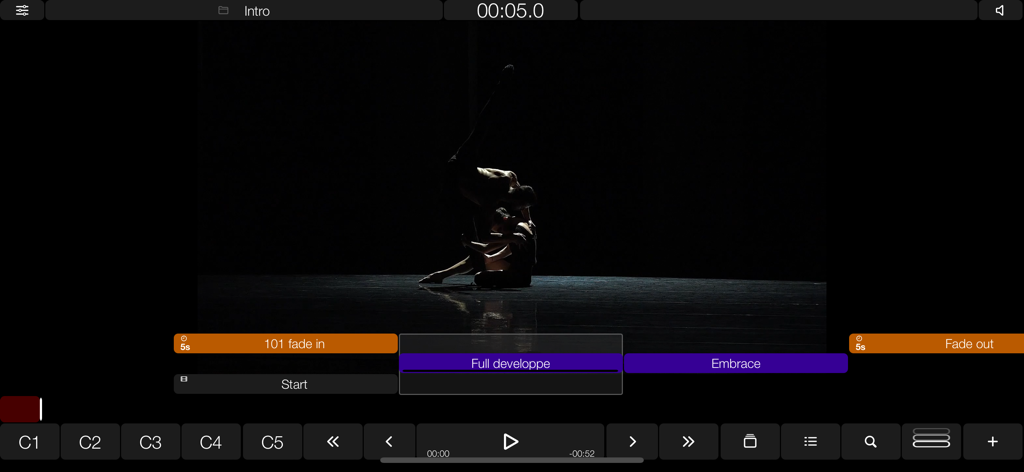Step back with the single left arrow
The image size is (1024, 472).
[x=389, y=442]
